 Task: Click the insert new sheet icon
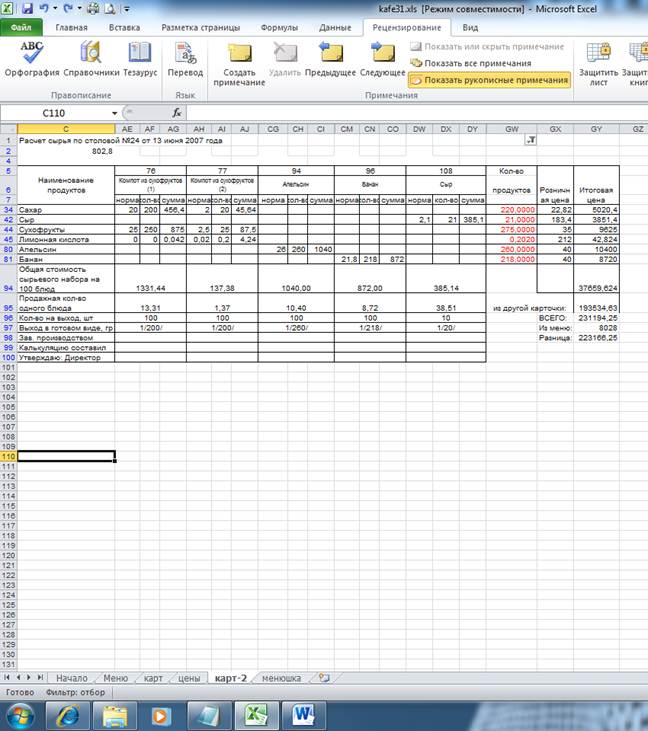click(x=324, y=678)
